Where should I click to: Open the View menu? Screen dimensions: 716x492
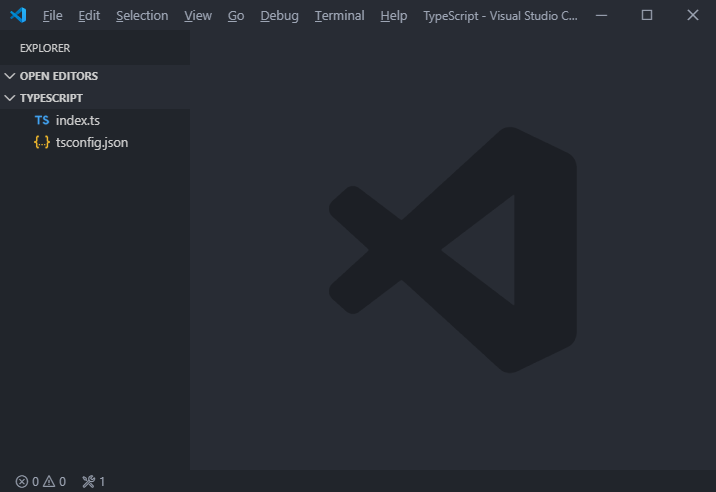(x=198, y=16)
